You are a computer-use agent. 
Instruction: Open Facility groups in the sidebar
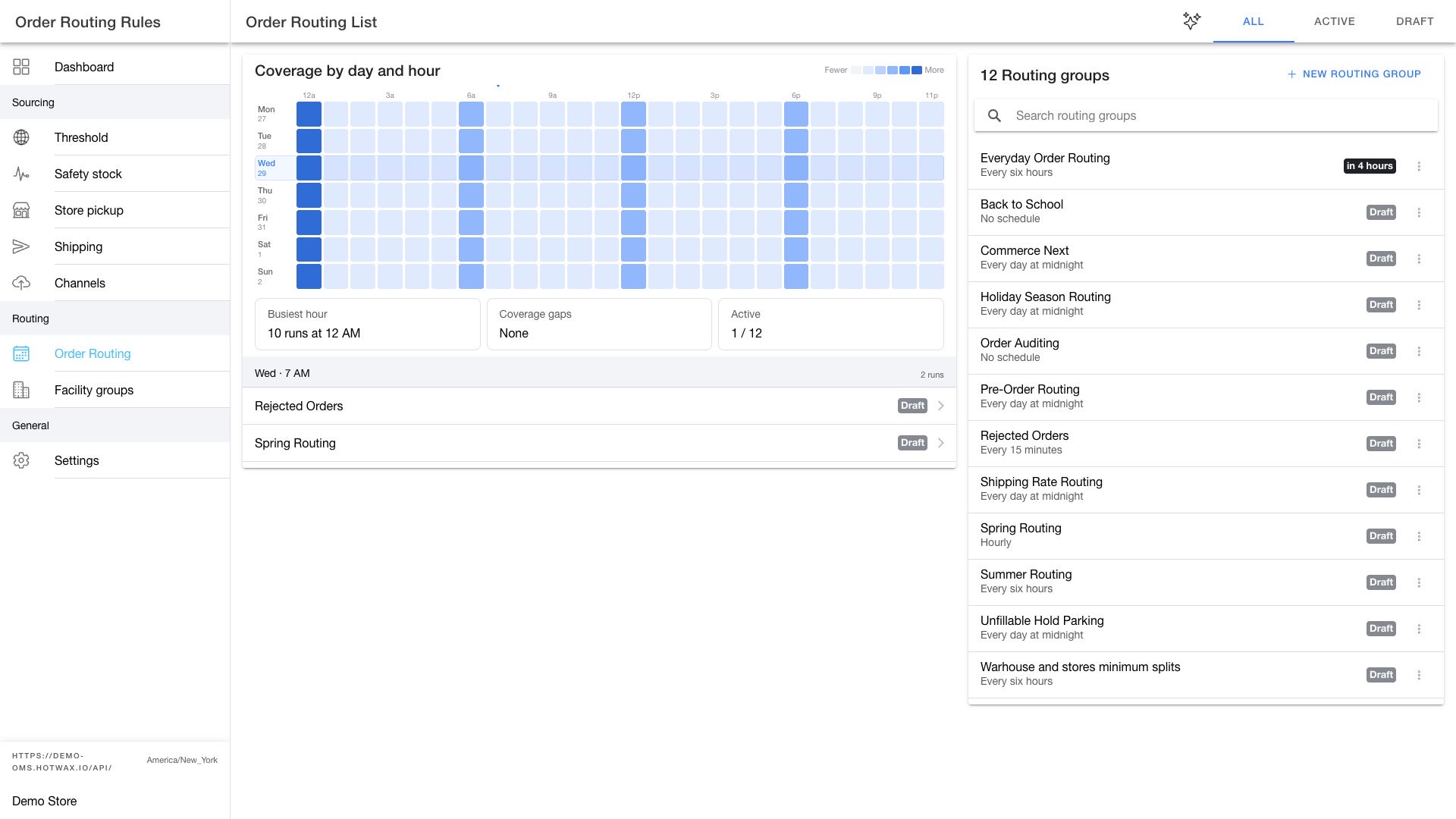[x=115, y=390]
